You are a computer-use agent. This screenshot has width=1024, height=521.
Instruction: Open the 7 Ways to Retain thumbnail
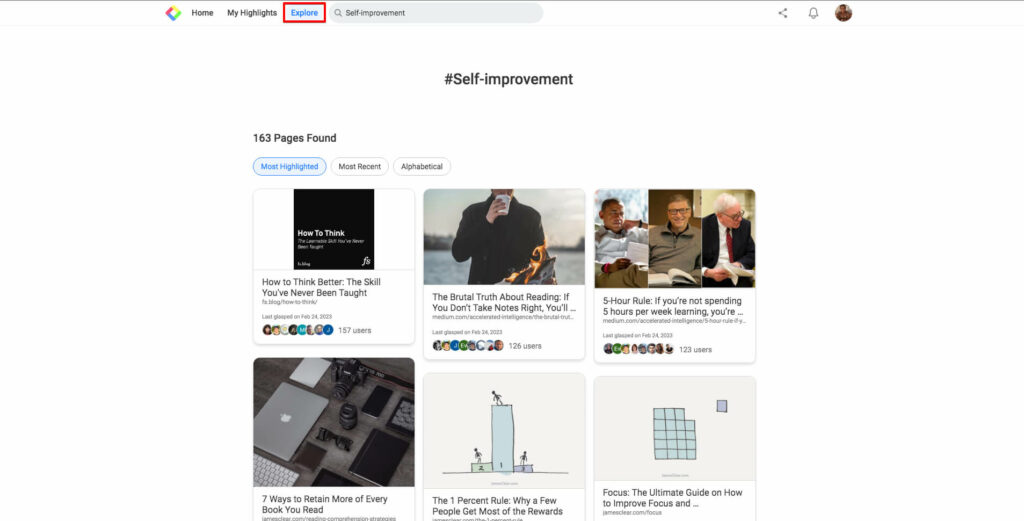334,422
